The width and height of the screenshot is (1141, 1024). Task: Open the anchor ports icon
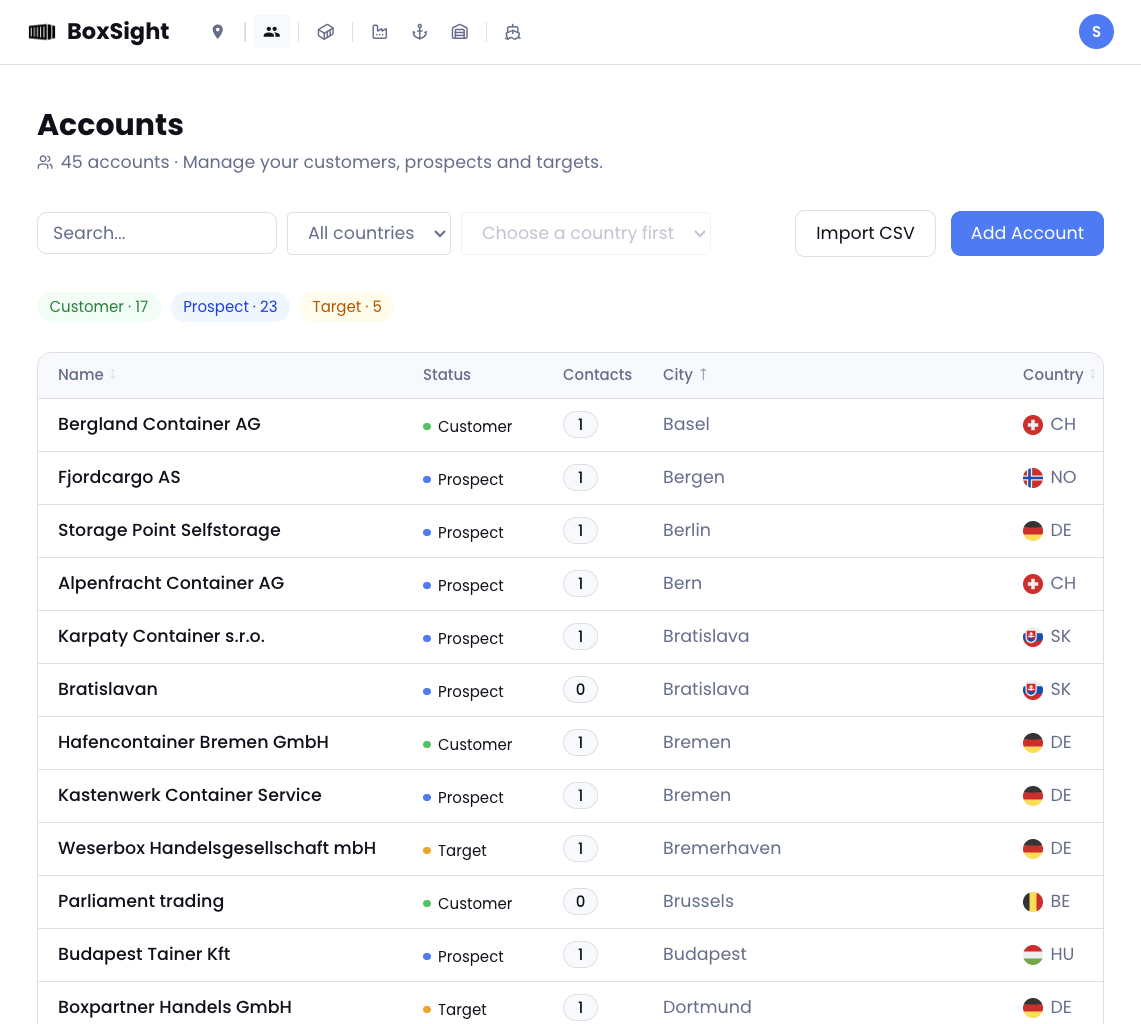click(420, 32)
